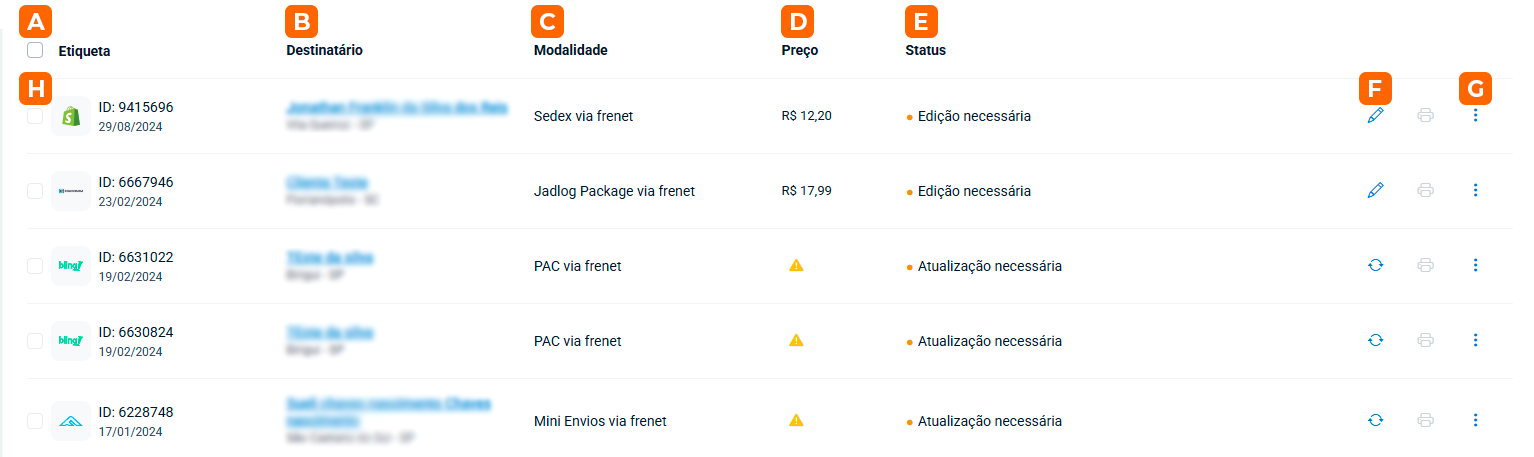Image resolution: width=1534 pixels, height=457 pixels.
Task: Click the Shopify store icon for ID 9415696
Action: 71,116
